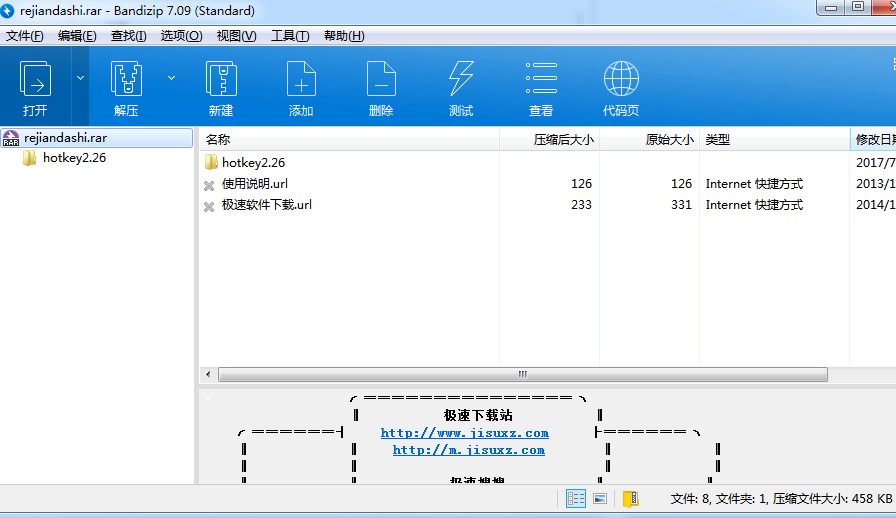Sort by the 类型 column header
The width and height of the screenshot is (896, 518).
[774, 140]
